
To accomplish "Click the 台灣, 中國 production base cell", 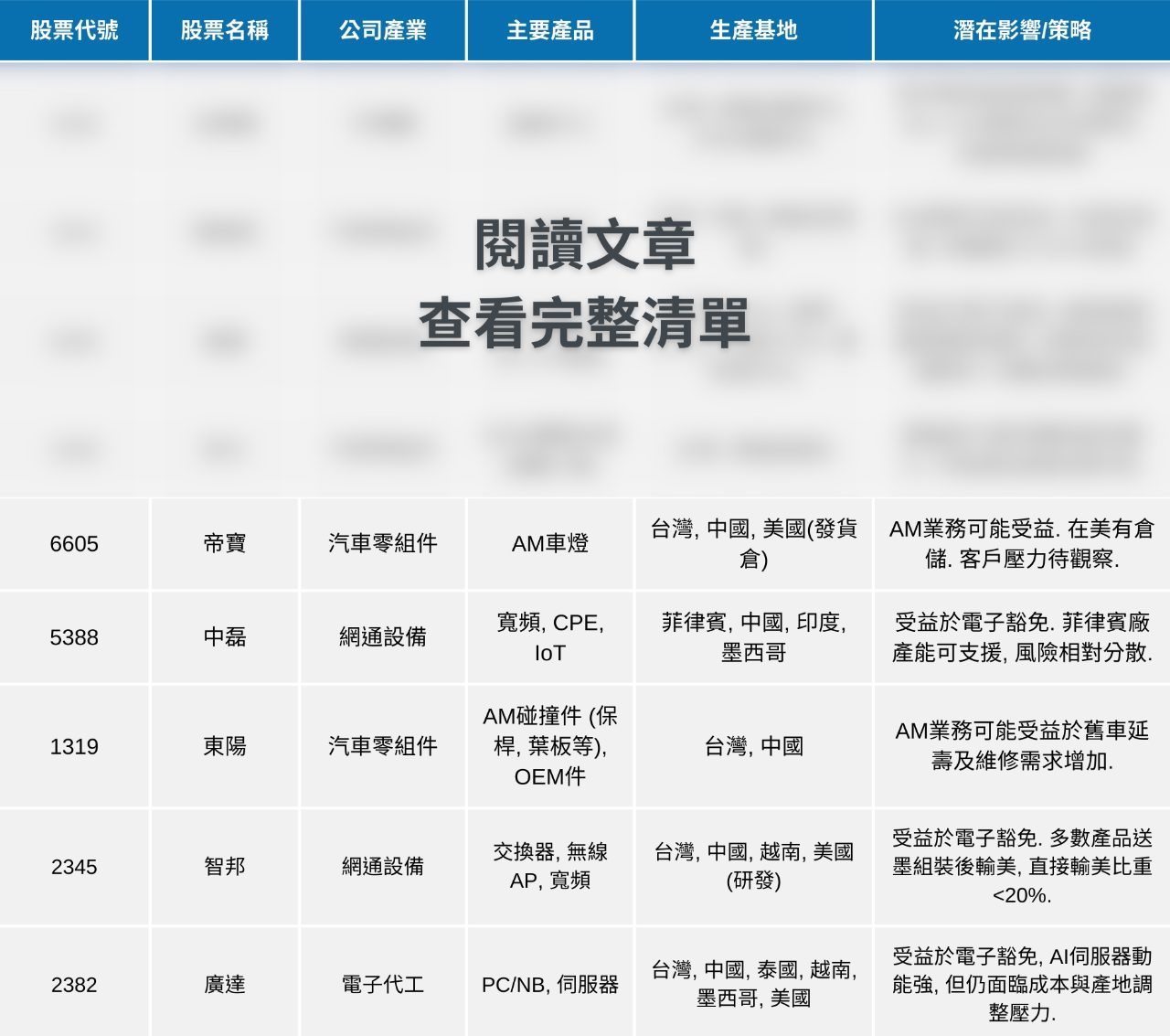I will 754,746.
